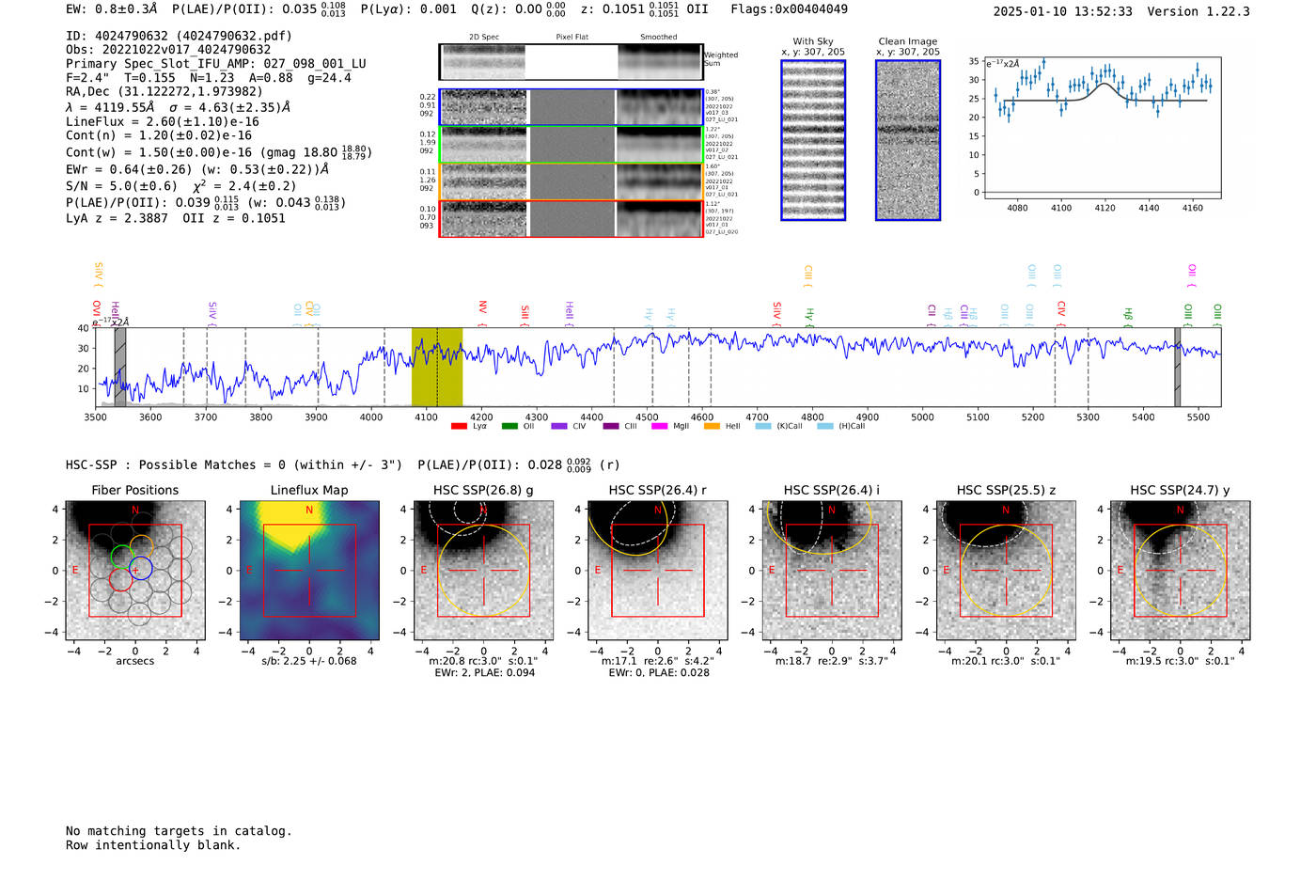Click the Lyα red legend swatch
This screenshot has width=1316, height=896.
coord(459,427)
